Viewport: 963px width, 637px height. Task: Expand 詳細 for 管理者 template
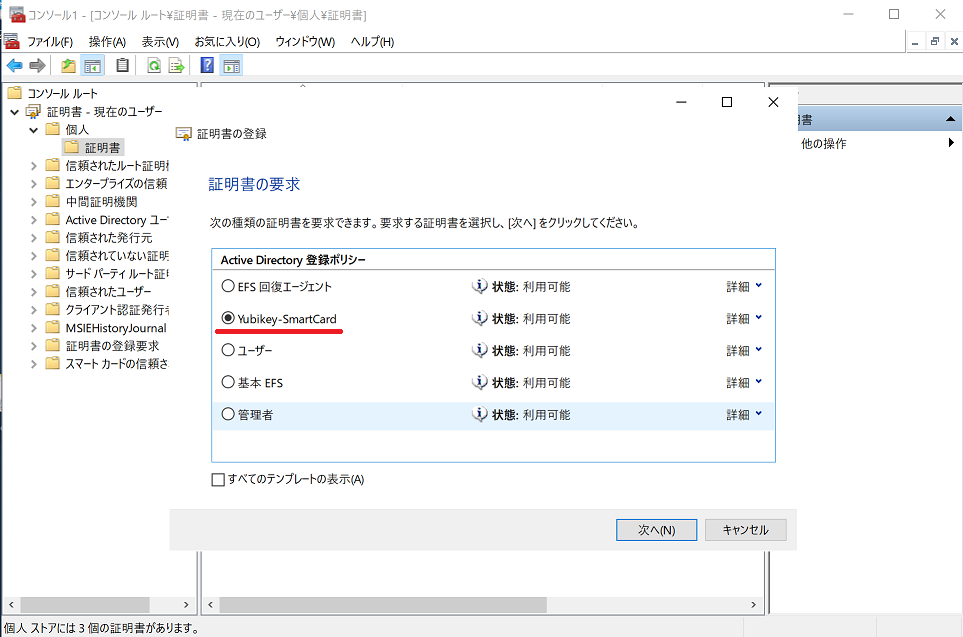[743, 414]
